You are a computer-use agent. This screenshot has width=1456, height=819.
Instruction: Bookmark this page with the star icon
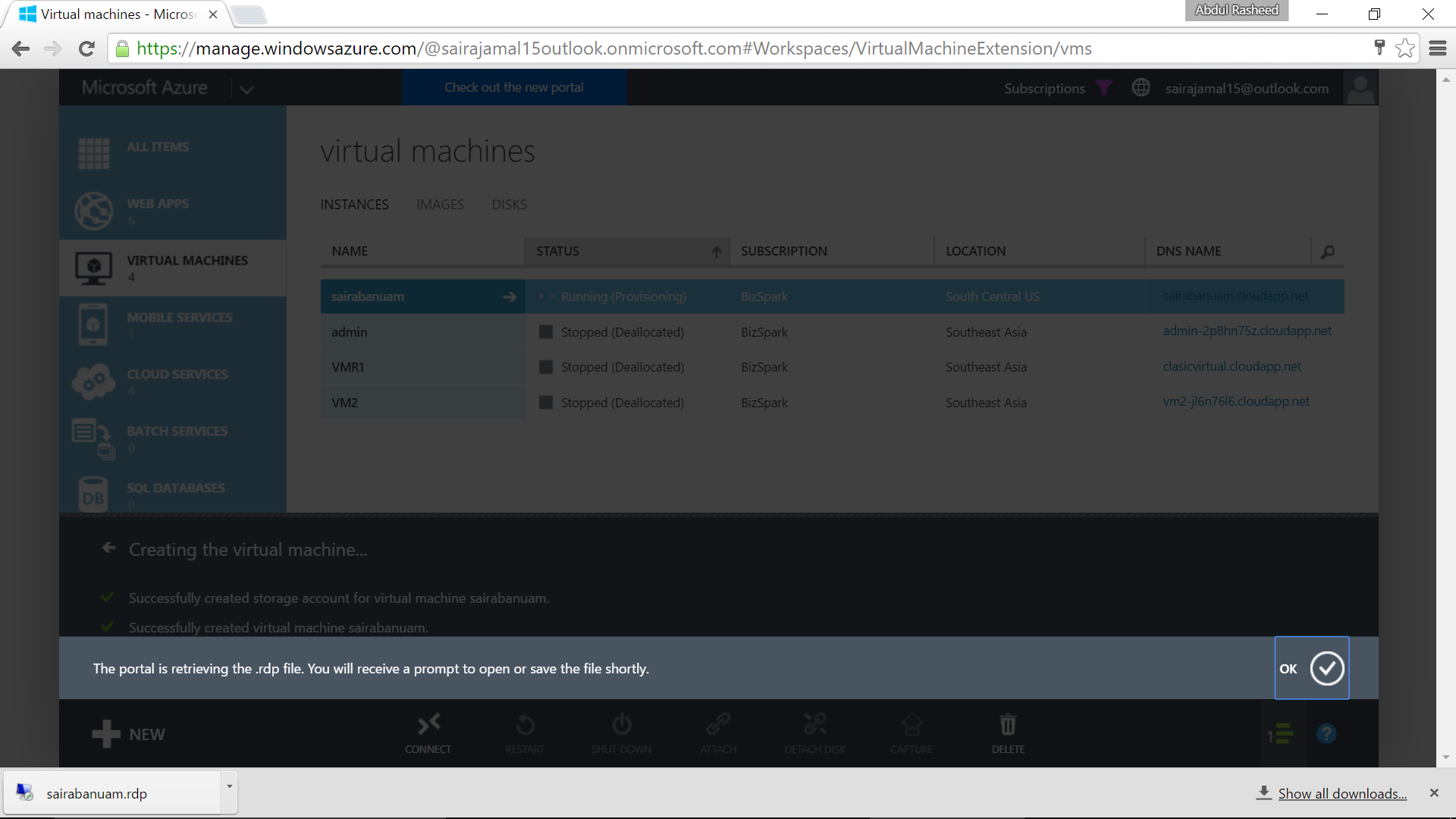coord(1405,49)
